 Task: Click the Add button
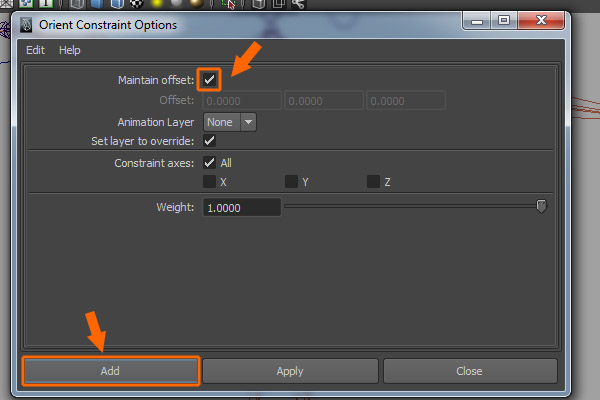[111, 371]
